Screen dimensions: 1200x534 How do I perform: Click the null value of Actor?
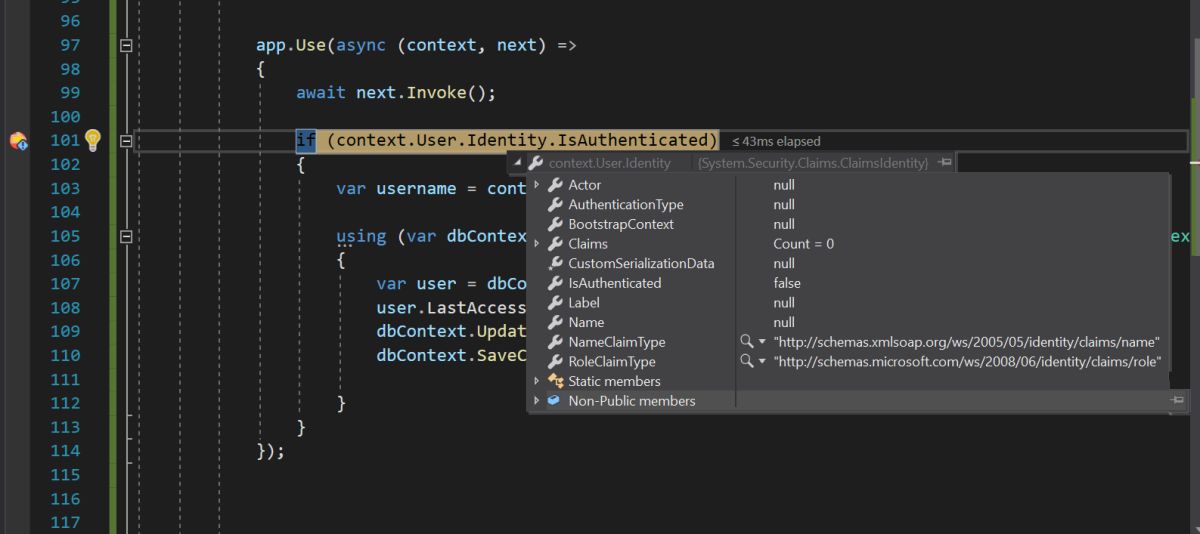pos(784,185)
